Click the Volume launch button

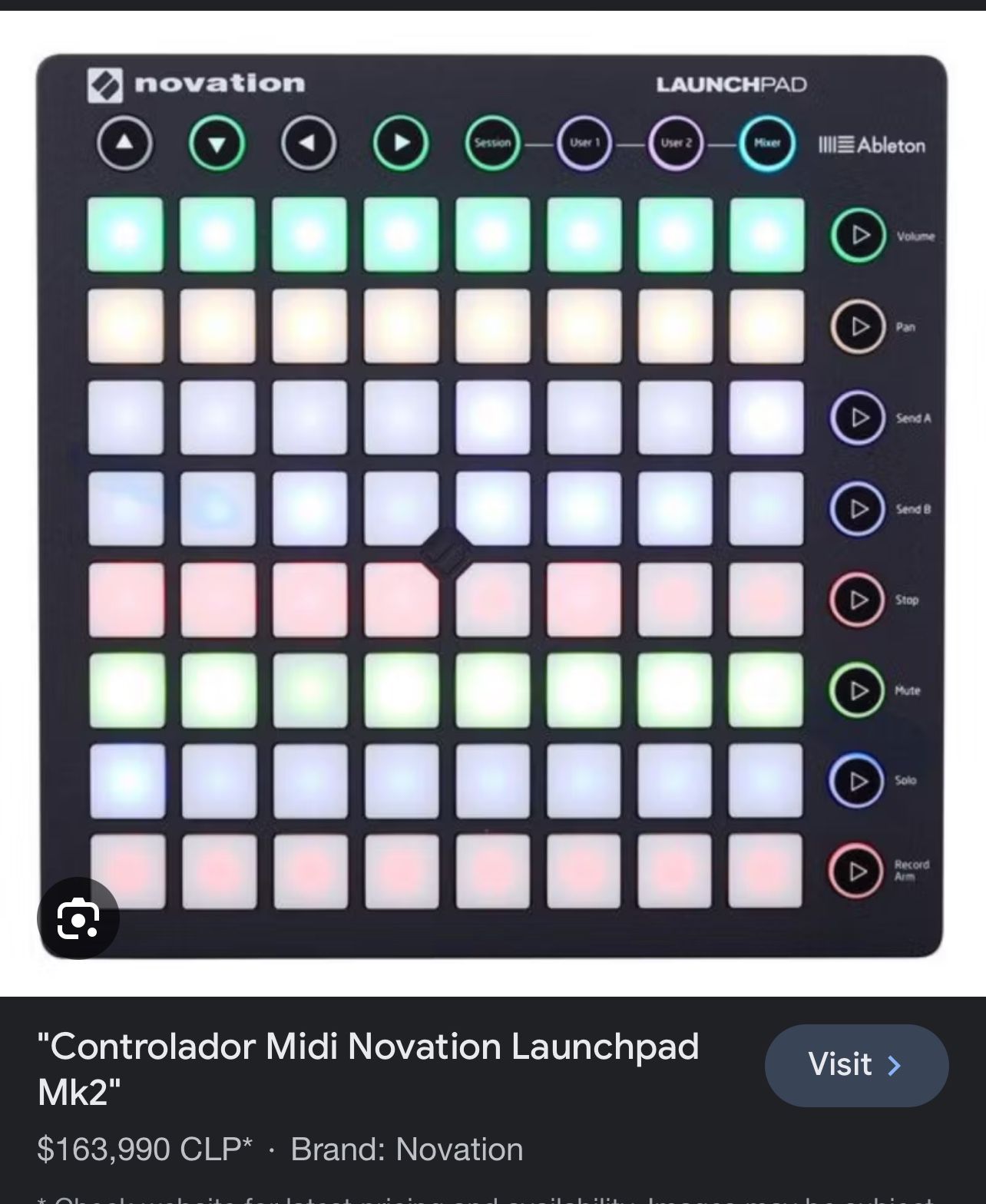coord(858,235)
